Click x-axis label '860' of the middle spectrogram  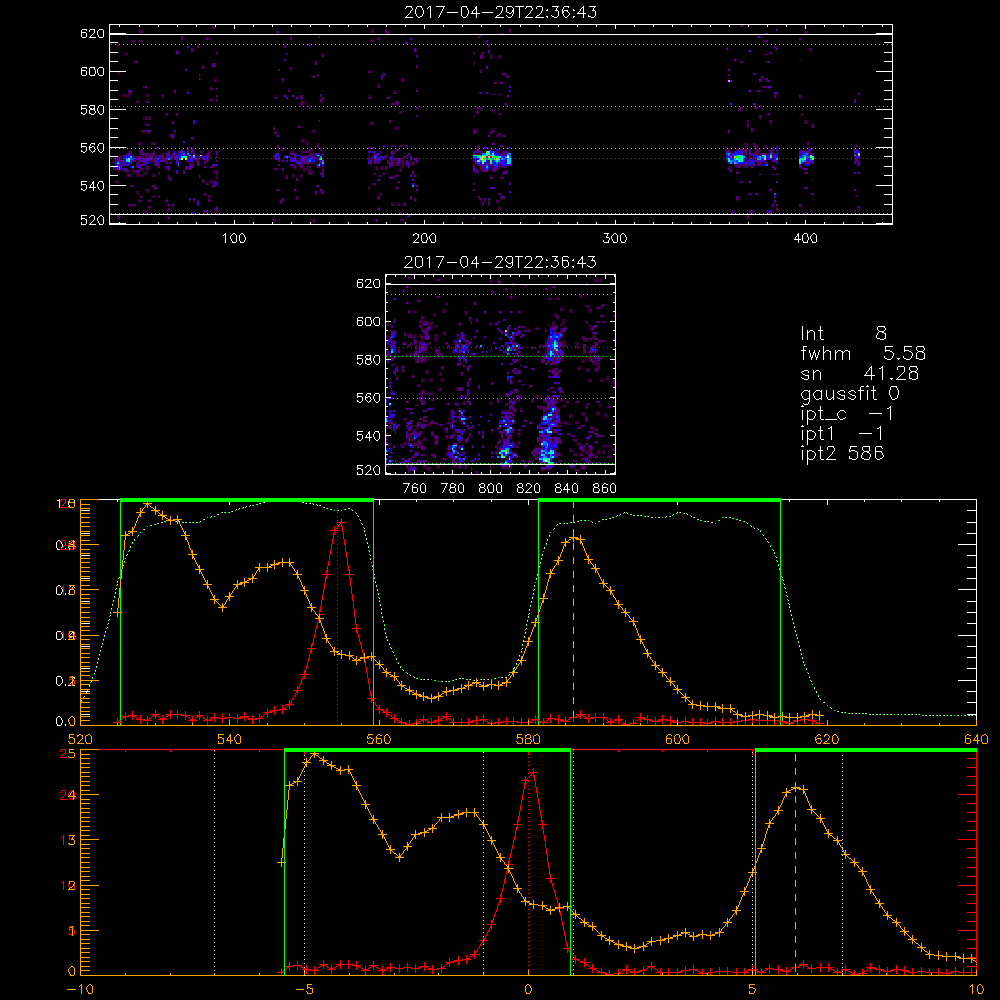[605, 489]
